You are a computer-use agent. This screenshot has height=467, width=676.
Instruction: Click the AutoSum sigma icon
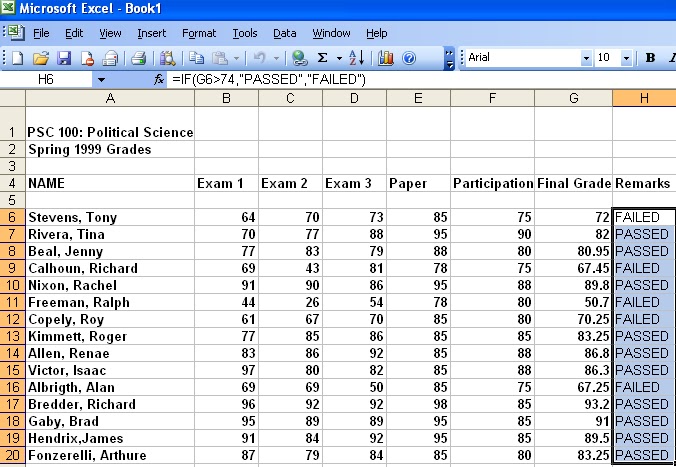point(322,58)
